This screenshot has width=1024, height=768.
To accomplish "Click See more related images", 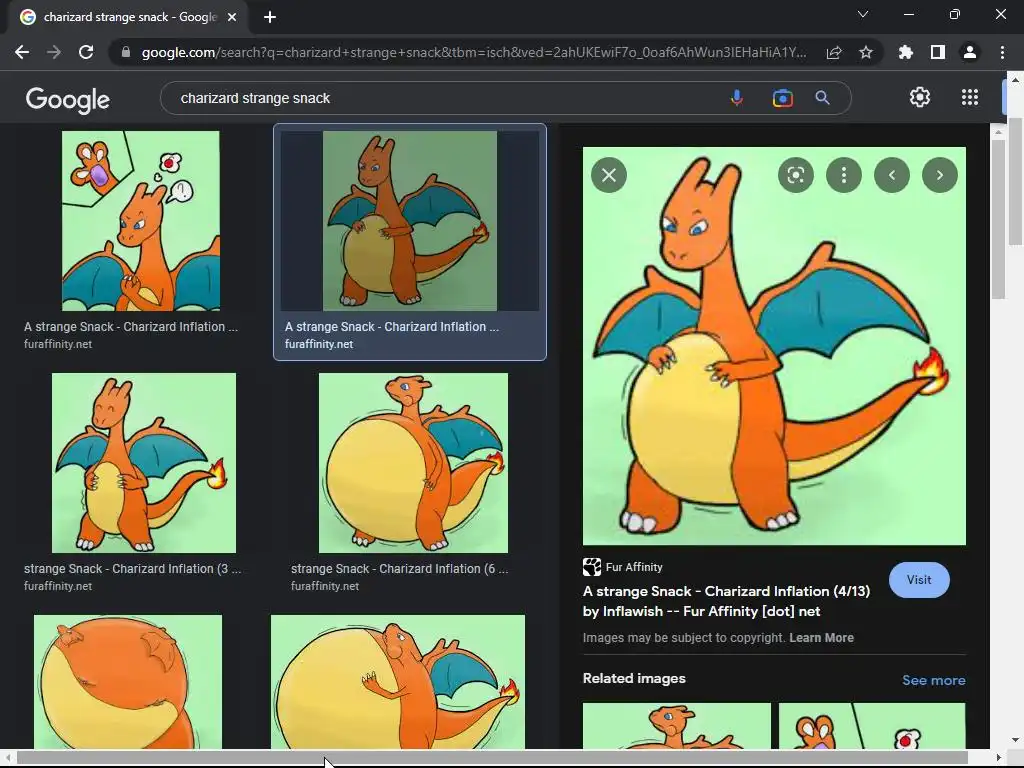I will click(933, 680).
